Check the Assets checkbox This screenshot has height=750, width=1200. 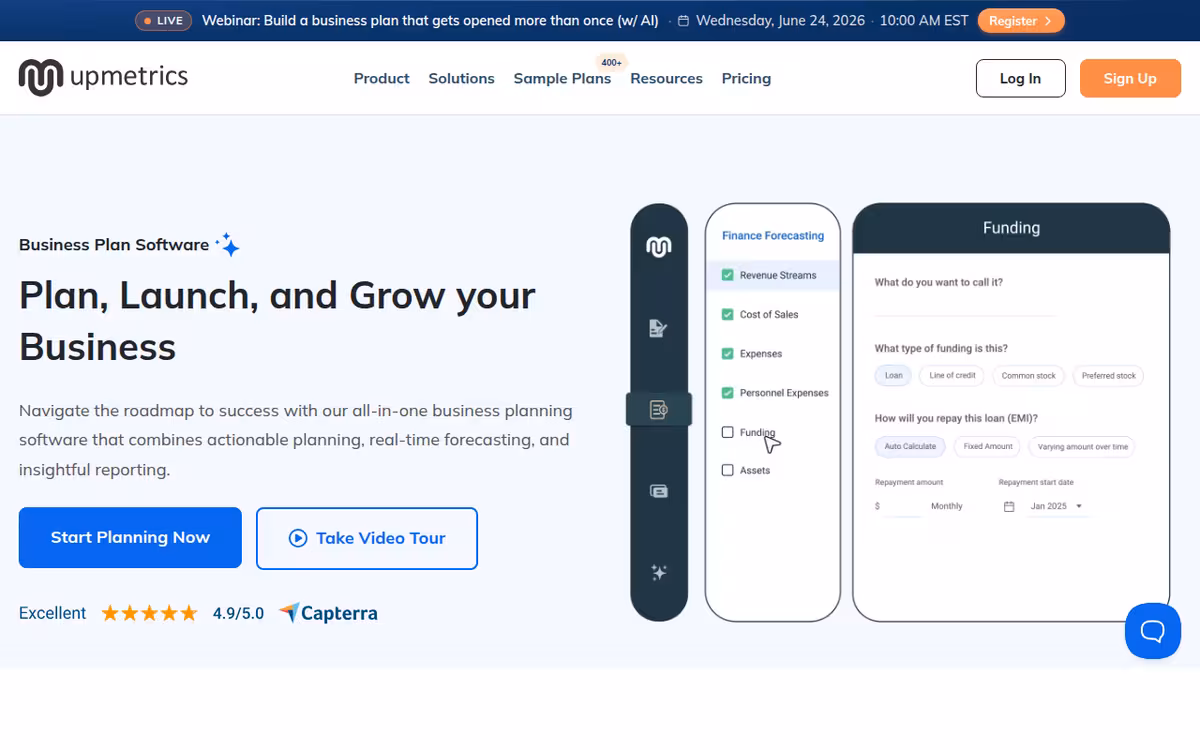click(727, 470)
